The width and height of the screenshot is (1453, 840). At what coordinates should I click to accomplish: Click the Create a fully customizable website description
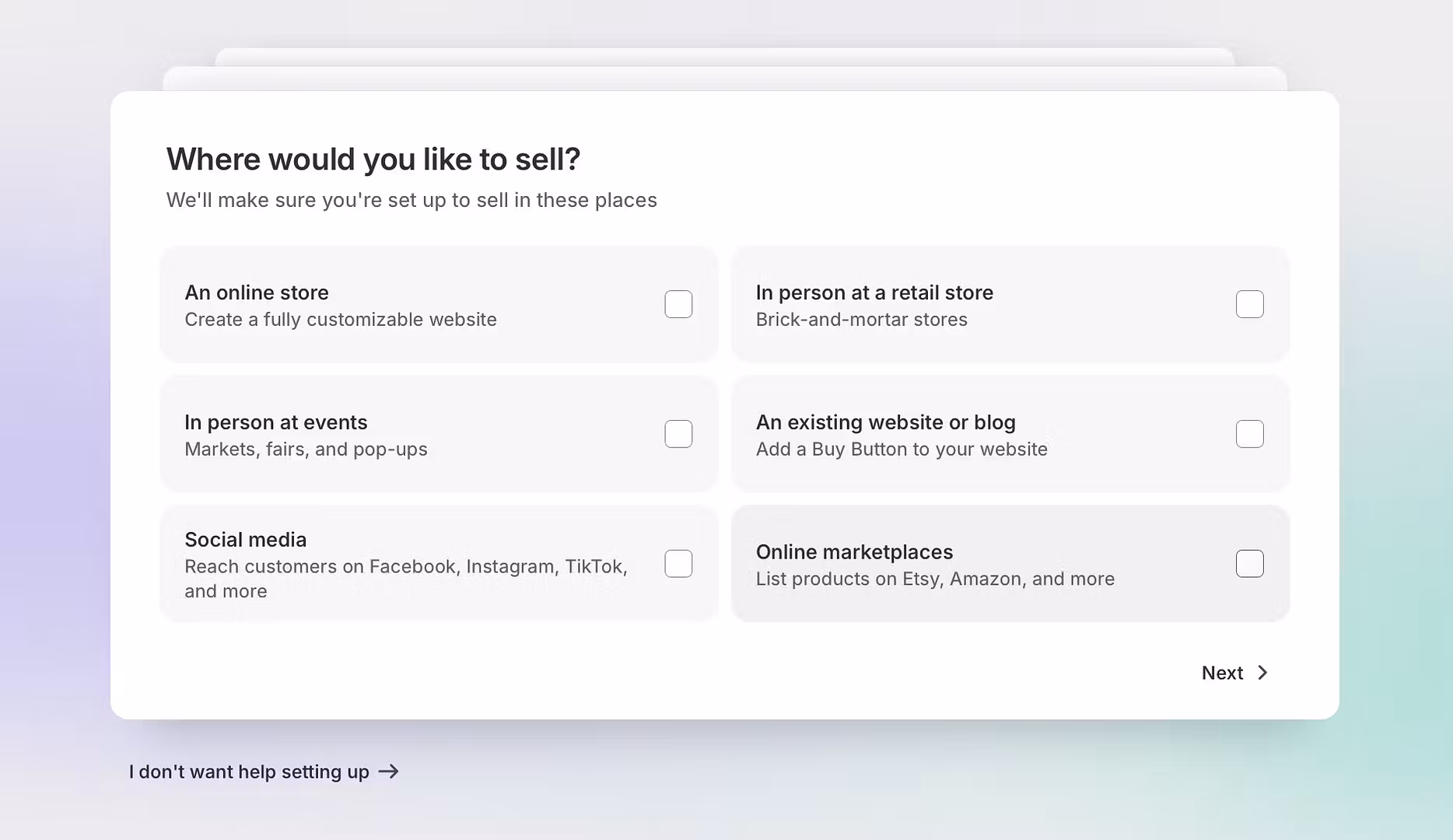click(x=341, y=320)
